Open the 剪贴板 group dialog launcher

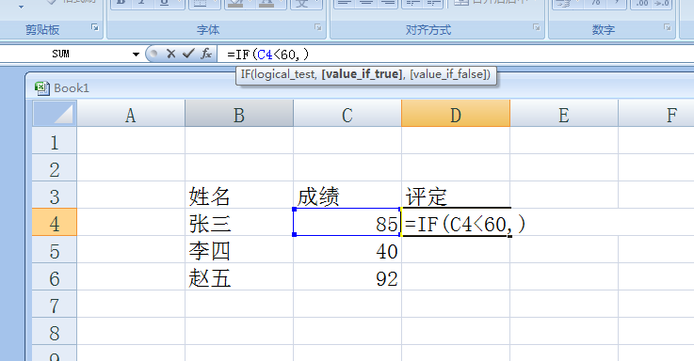tap(95, 27)
